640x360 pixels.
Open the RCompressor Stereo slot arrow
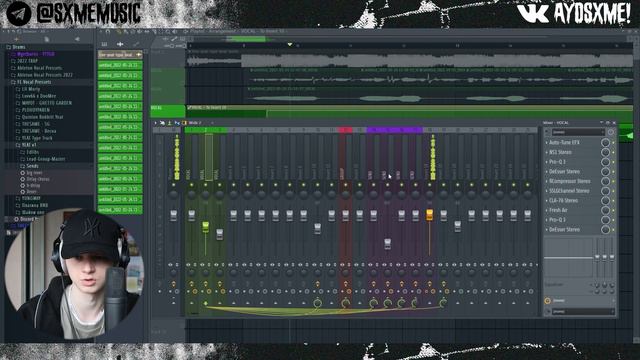pos(547,181)
